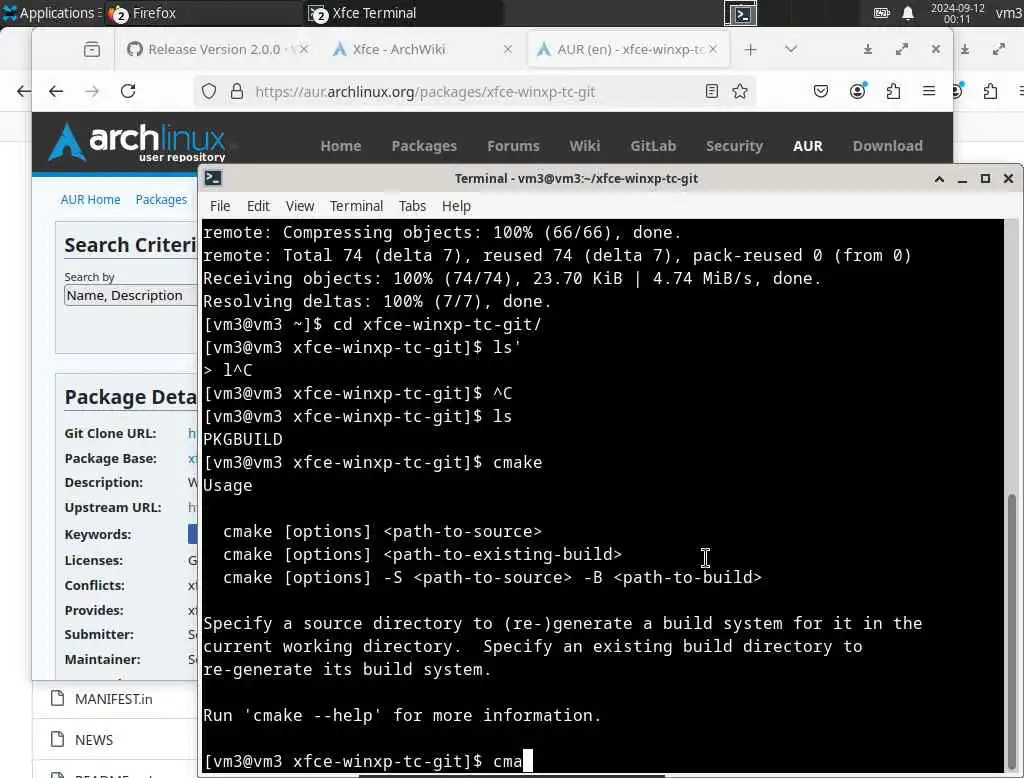
Task: Open the Firefox hamburger application menu
Action: click(x=929, y=91)
